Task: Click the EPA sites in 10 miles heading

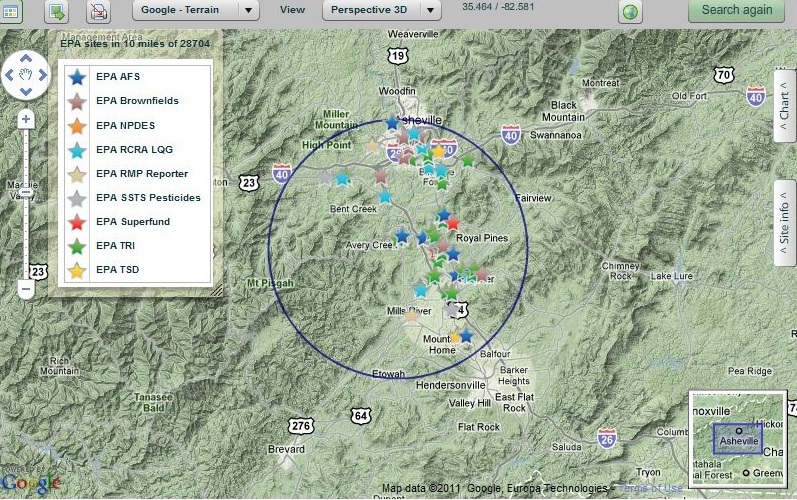Action: pyautogui.click(x=135, y=44)
